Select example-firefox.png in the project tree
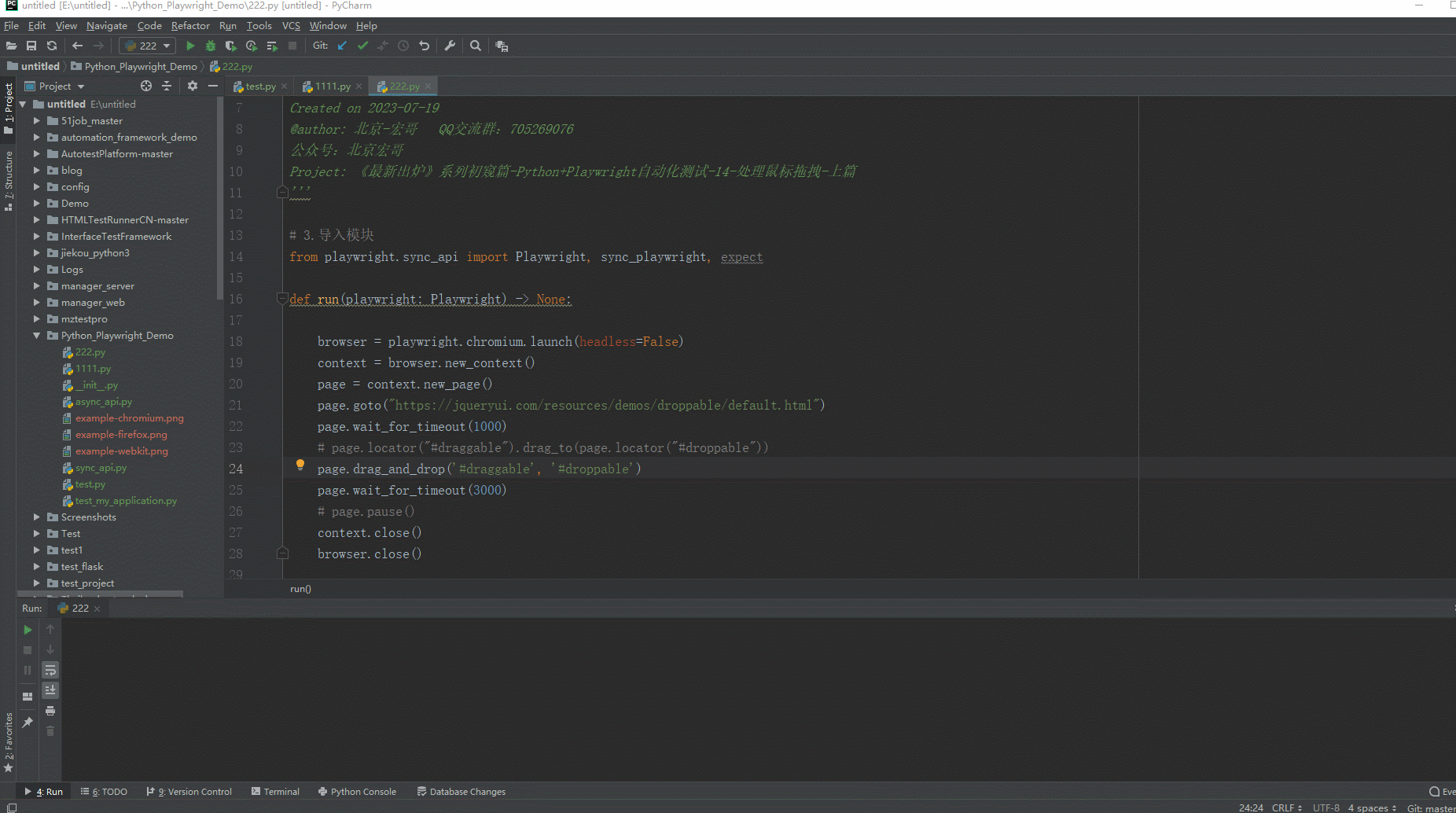The width and height of the screenshot is (1456, 813). pos(121,435)
